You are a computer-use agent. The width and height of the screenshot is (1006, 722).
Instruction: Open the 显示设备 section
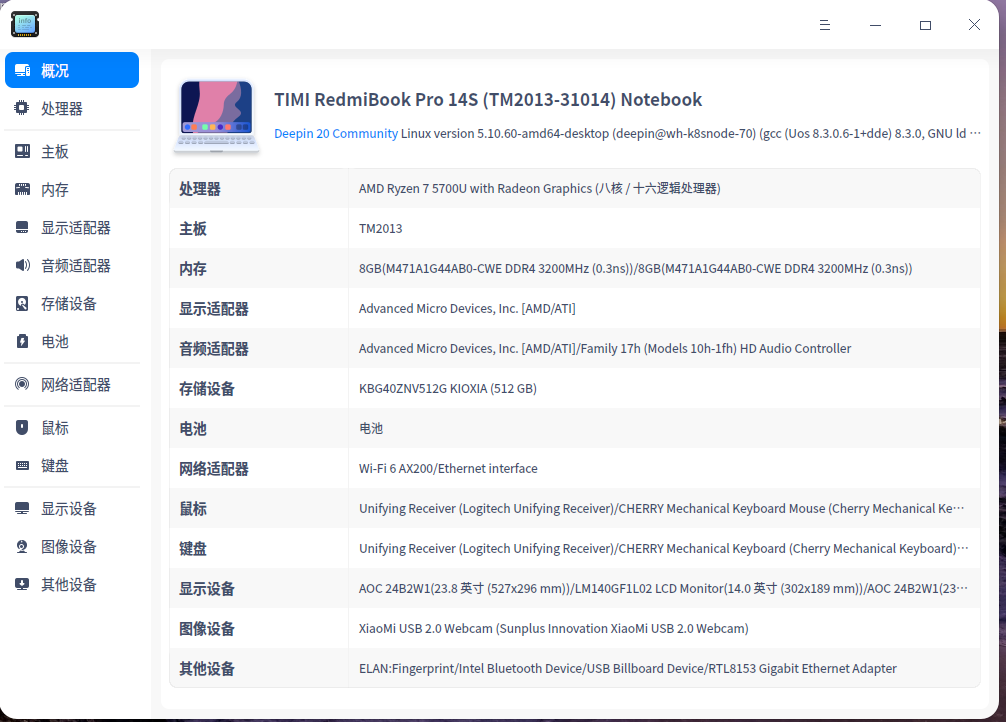[x=60, y=508]
